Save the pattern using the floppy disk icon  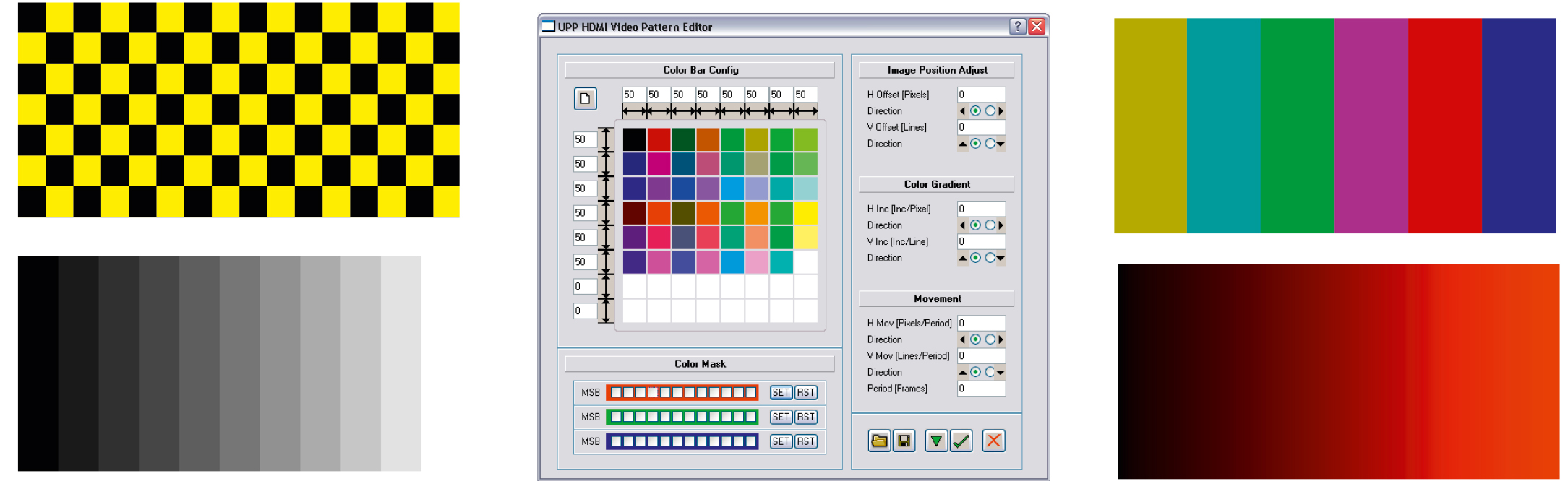[904, 441]
